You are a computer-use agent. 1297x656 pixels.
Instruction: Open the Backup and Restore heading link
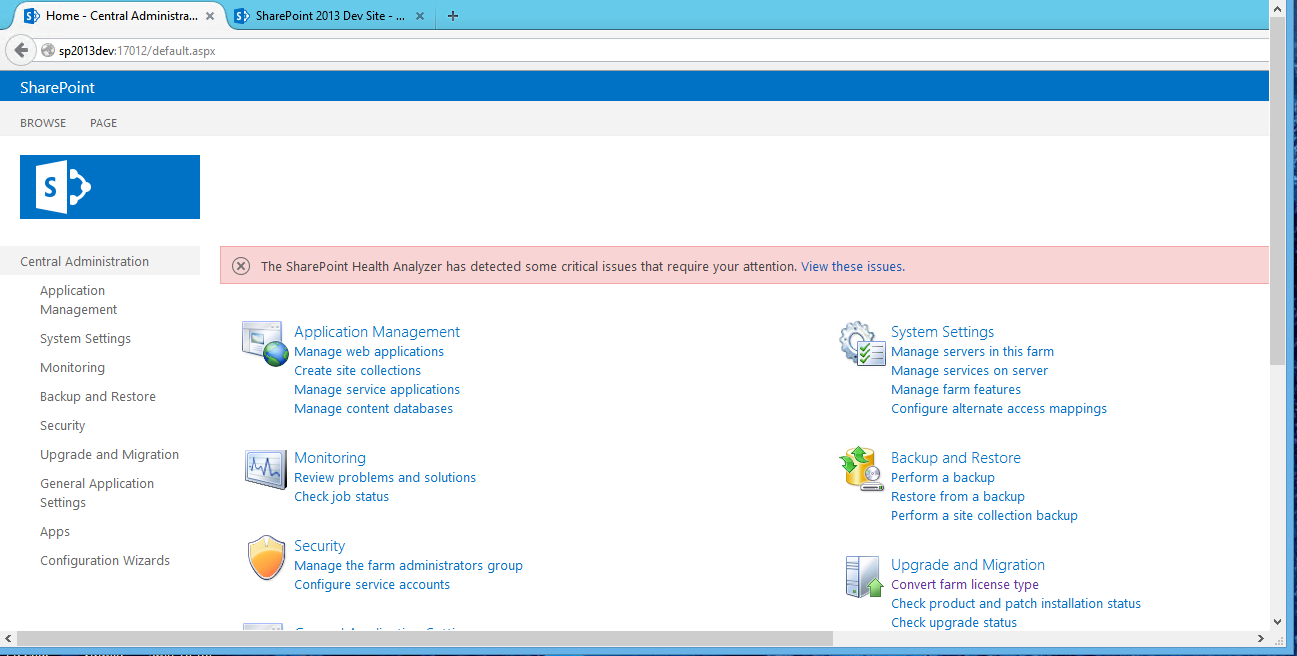point(956,458)
